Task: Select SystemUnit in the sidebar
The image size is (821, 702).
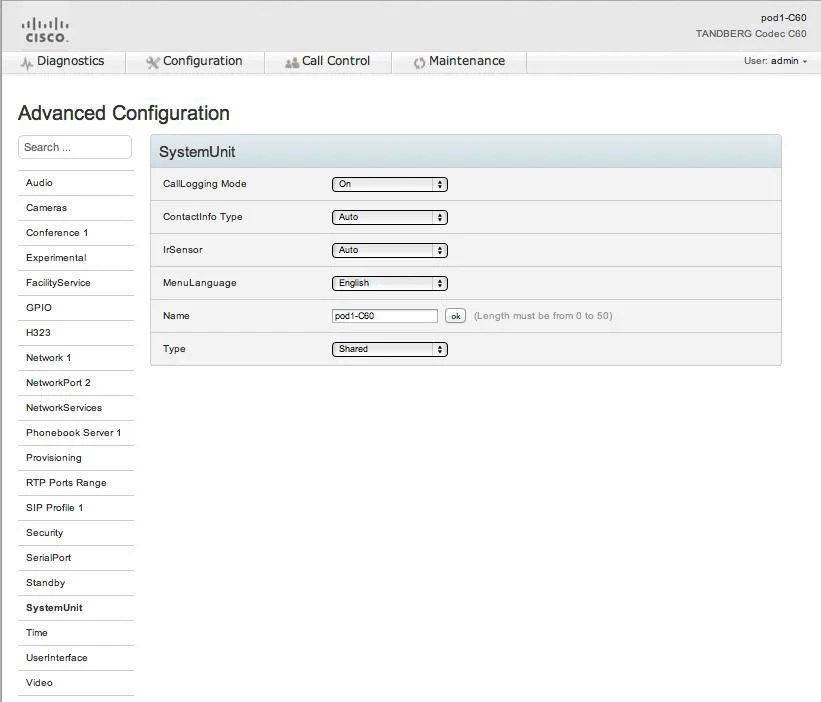Action: click(x=76, y=608)
